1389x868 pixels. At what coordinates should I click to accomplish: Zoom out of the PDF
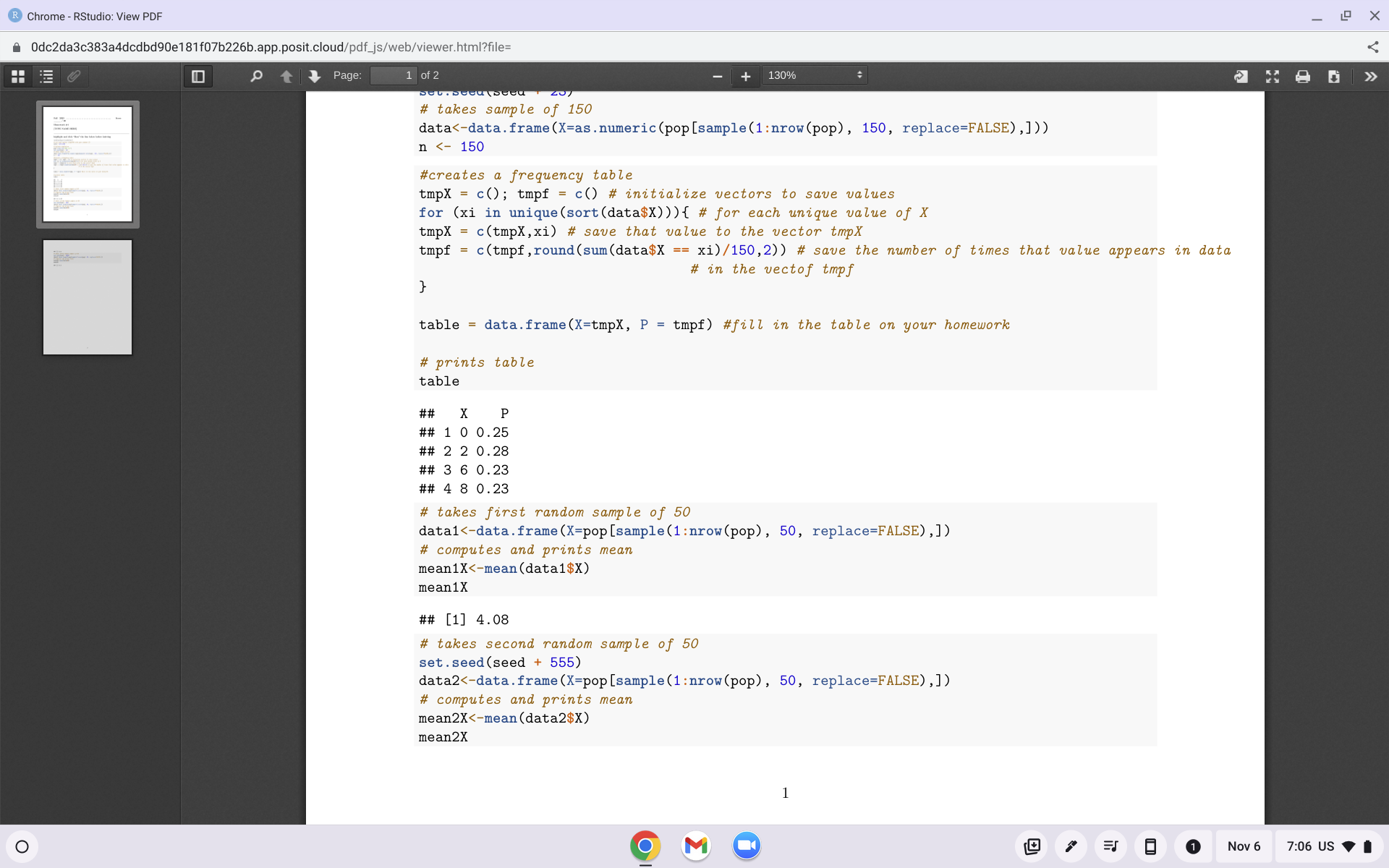click(717, 76)
